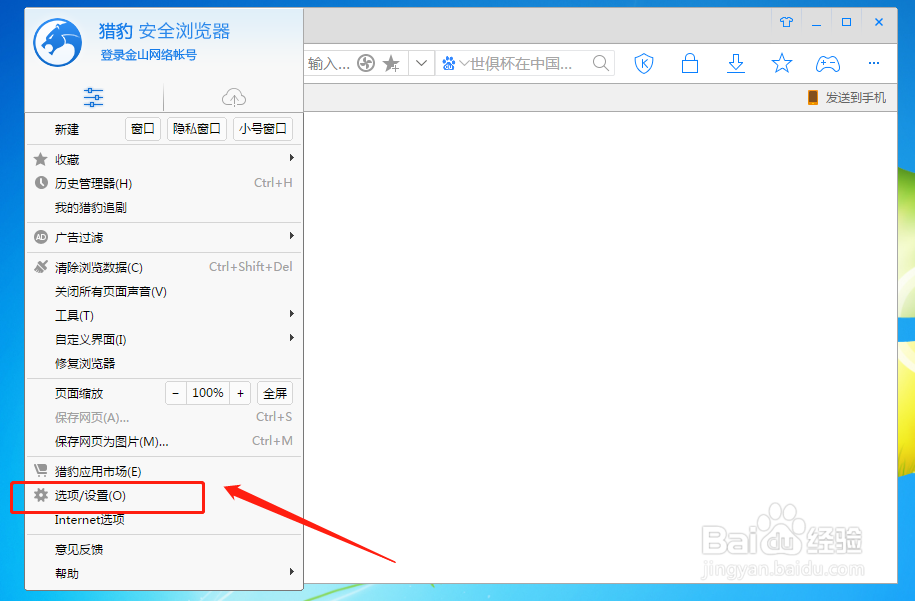The width and height of the screenshot is (915, 601).
Task: Click the favorites star toolbar icon
Action: tap(781, 63)
